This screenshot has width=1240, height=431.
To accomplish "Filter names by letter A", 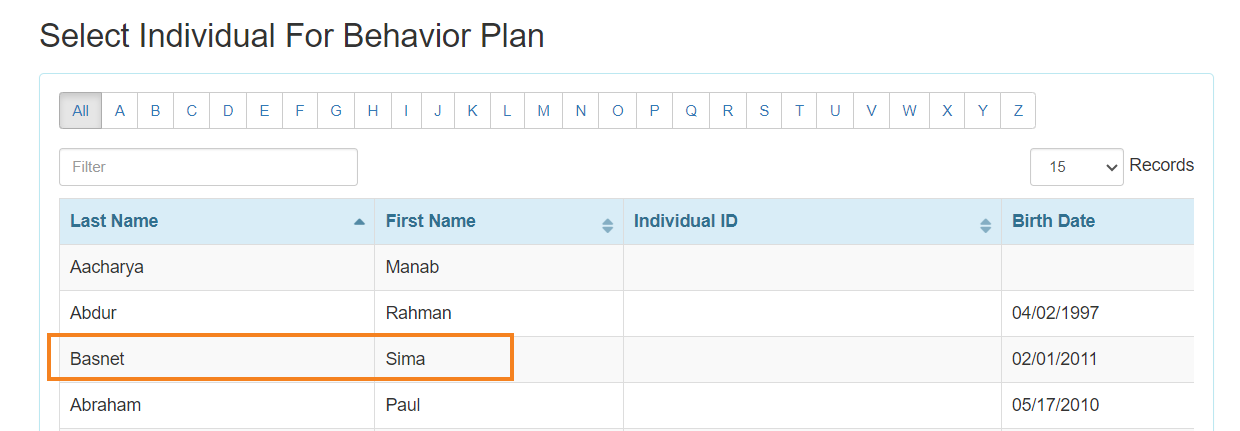I will tap(120, 111).
